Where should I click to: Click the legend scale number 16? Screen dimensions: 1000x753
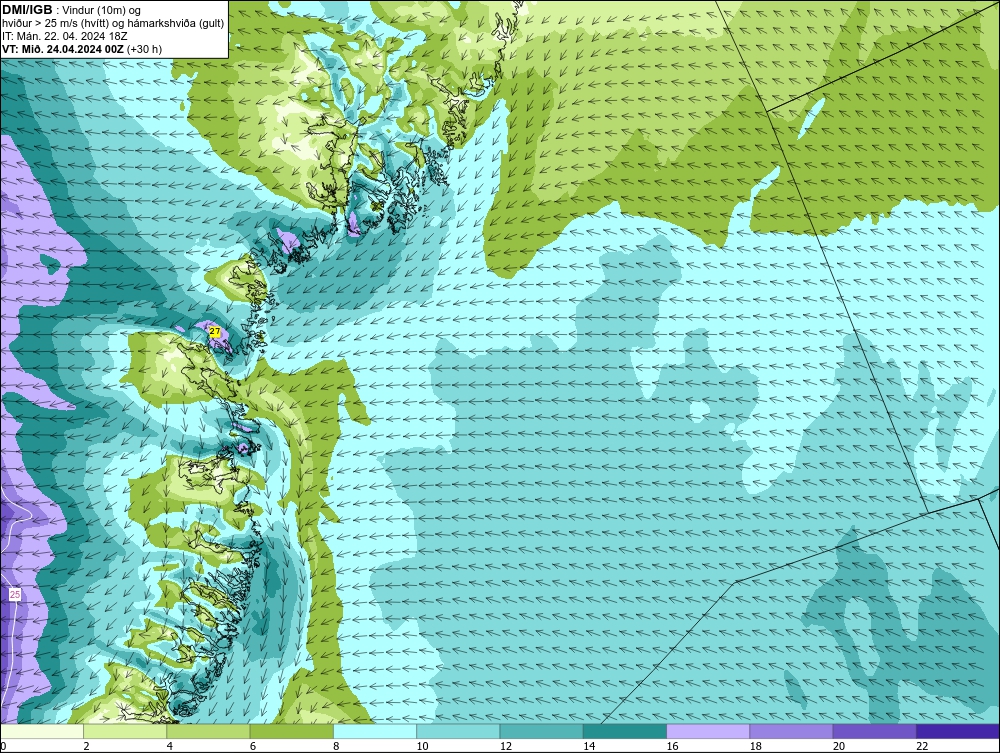click(672, 746)
